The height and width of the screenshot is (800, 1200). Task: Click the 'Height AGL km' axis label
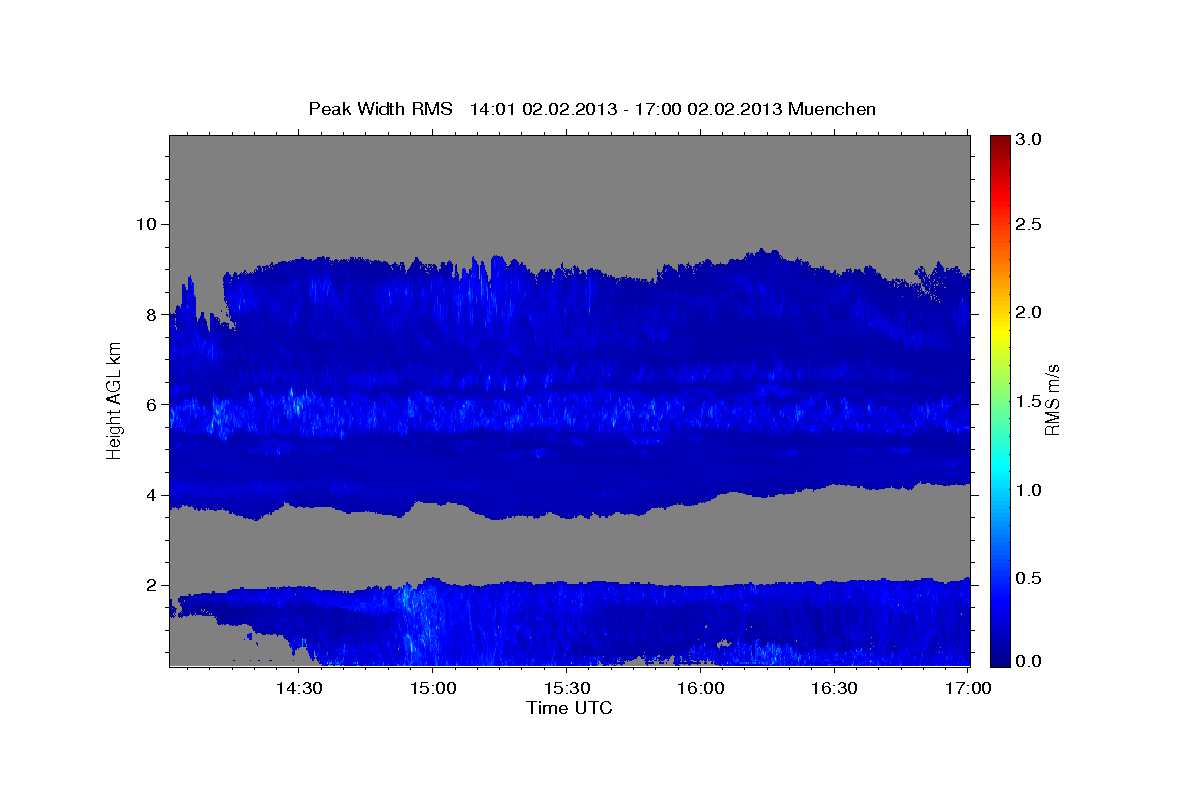[x=114, y=400]
